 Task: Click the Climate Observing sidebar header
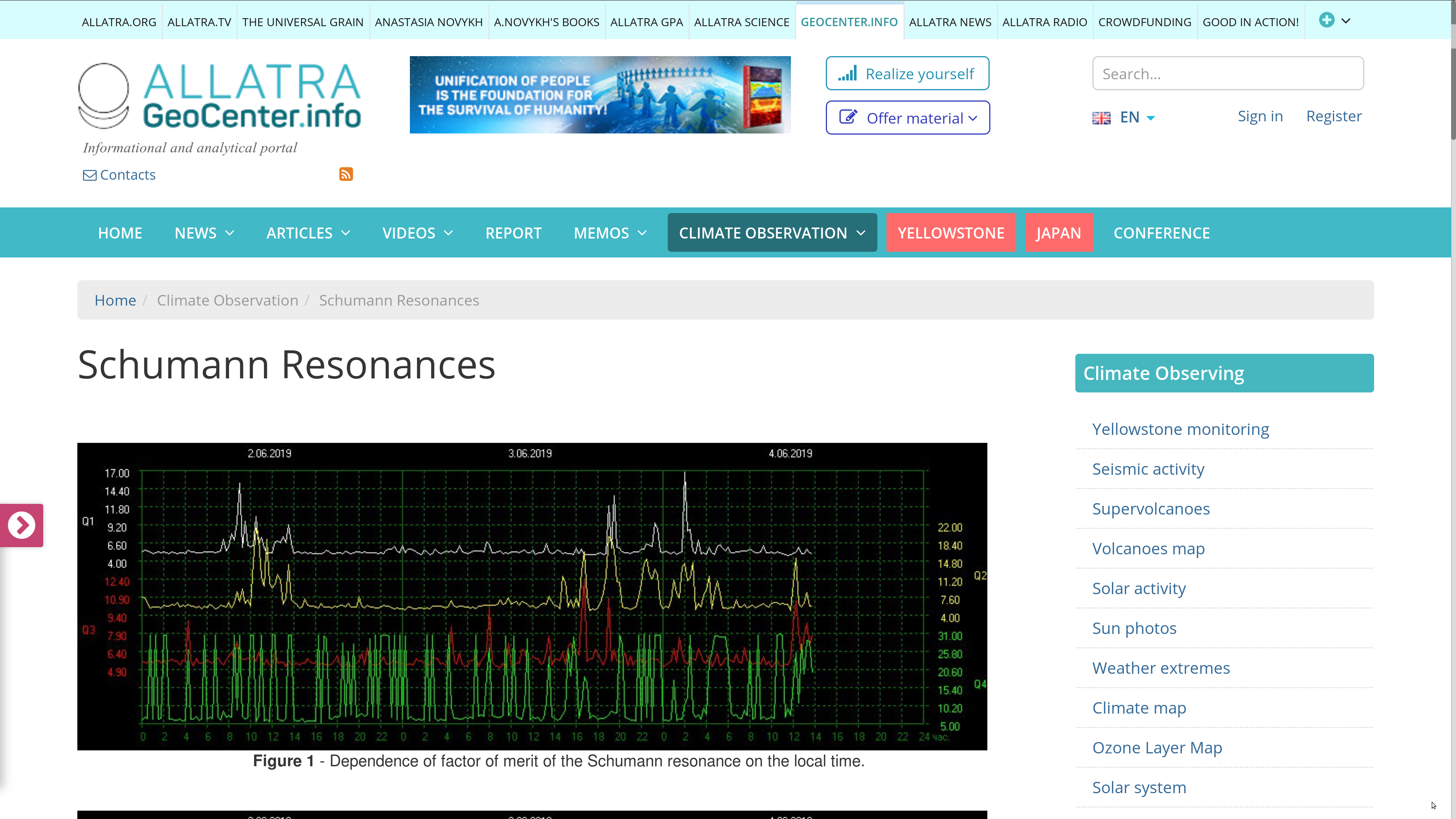click(x=1224, y=373)
